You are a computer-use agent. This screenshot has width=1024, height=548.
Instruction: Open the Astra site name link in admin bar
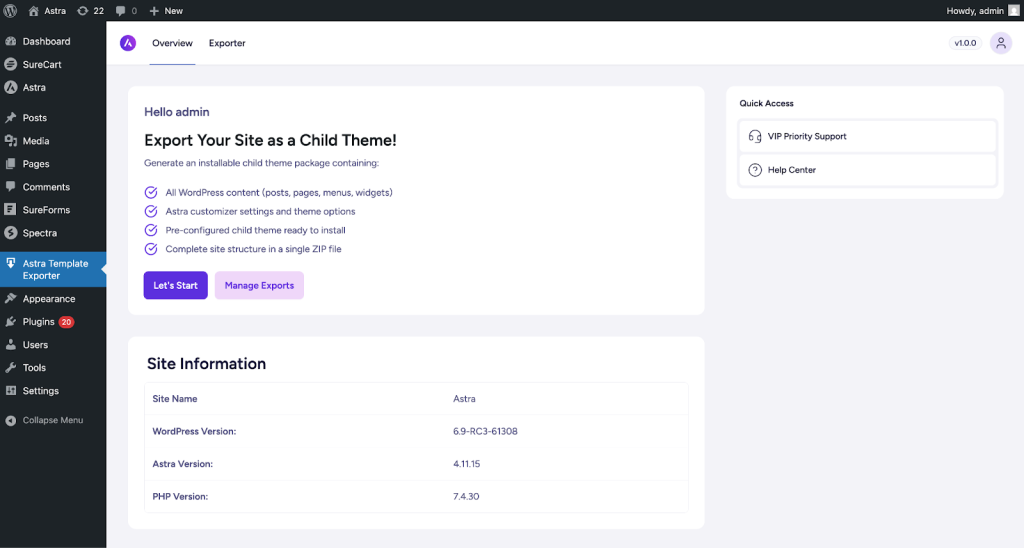click(x=54, y=10)
